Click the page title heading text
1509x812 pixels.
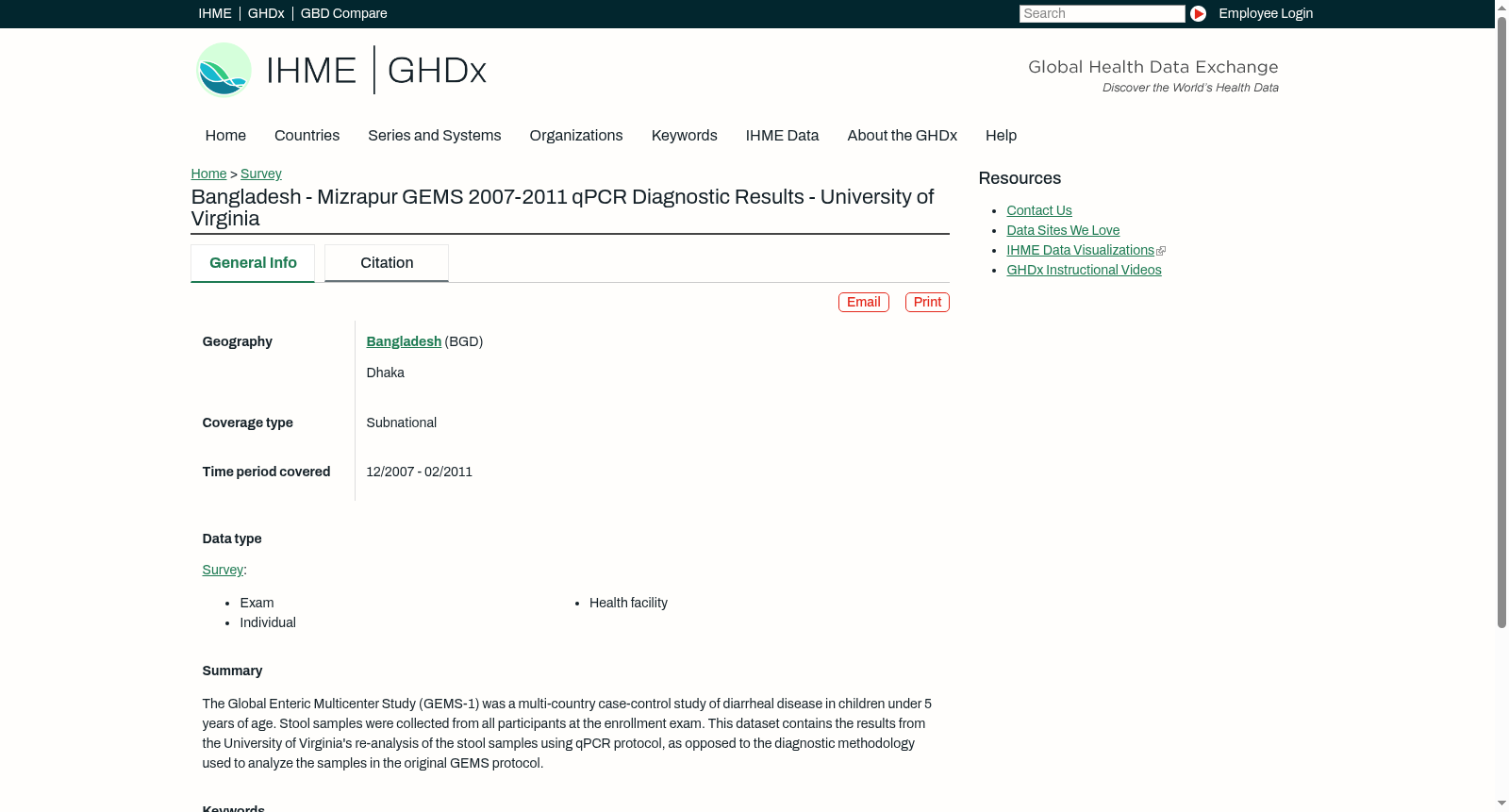pos(562,207)
